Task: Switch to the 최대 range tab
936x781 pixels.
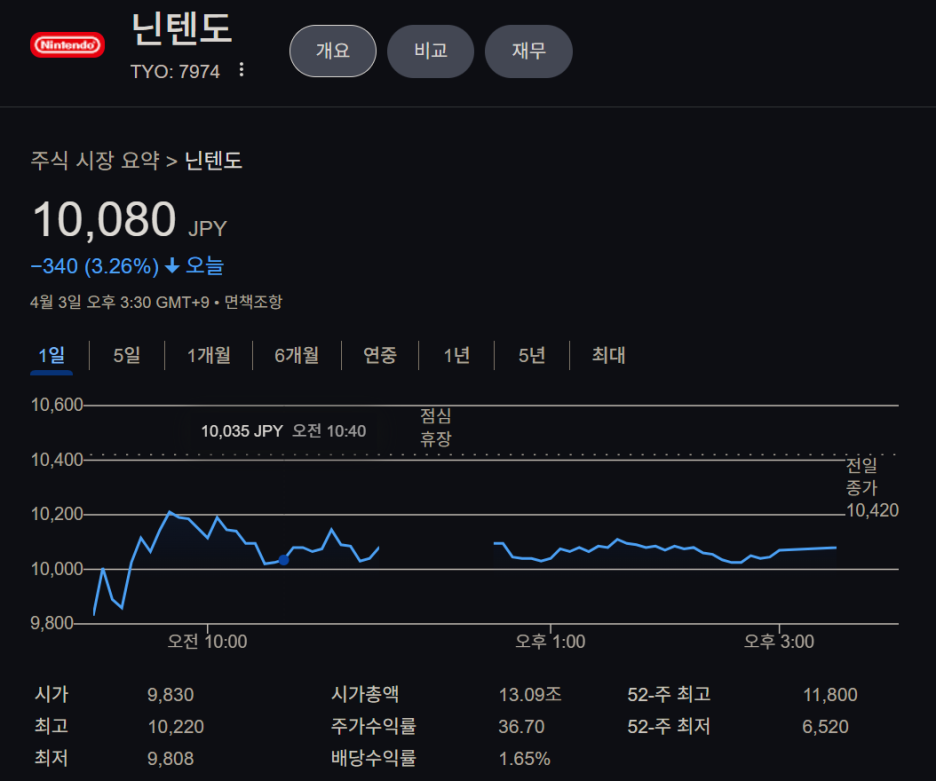Action: point(608,355)
